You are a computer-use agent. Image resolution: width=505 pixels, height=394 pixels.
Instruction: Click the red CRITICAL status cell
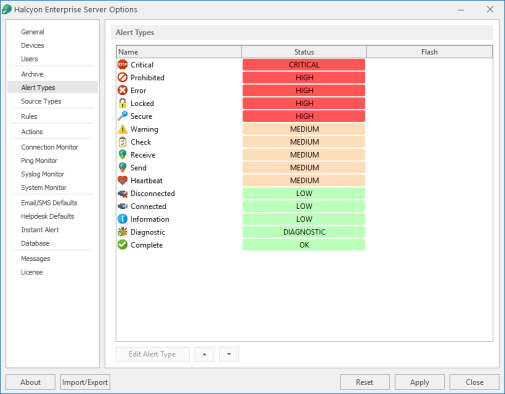coord(304,65)
